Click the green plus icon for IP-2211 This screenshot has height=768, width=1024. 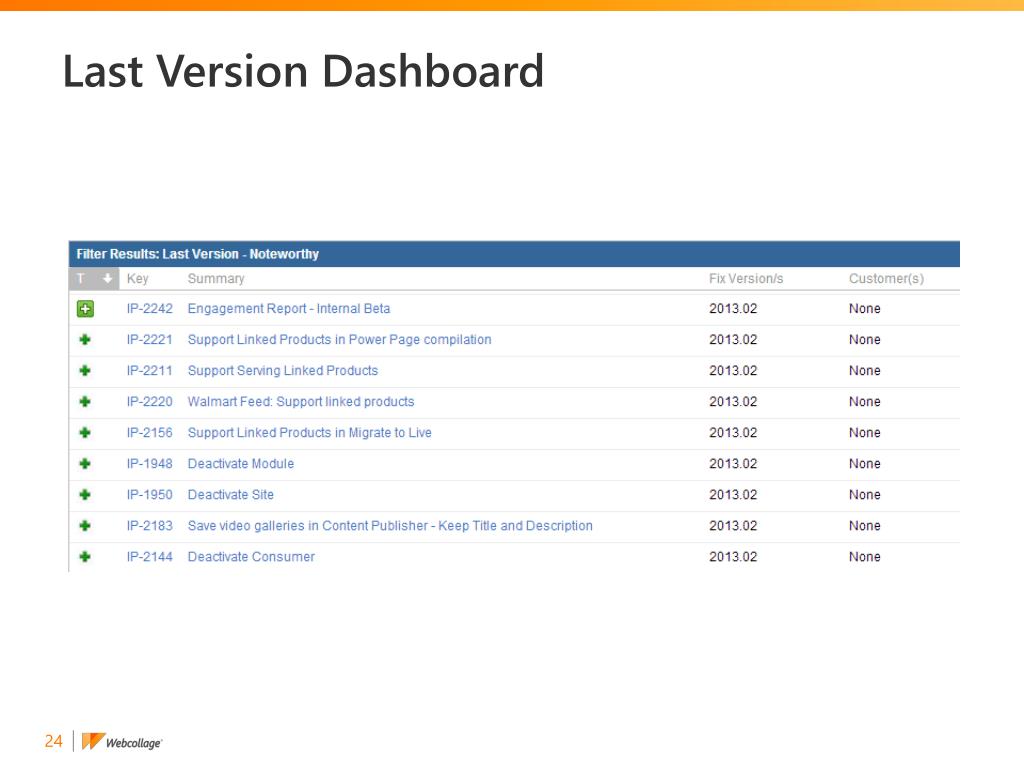click(85, 370)
